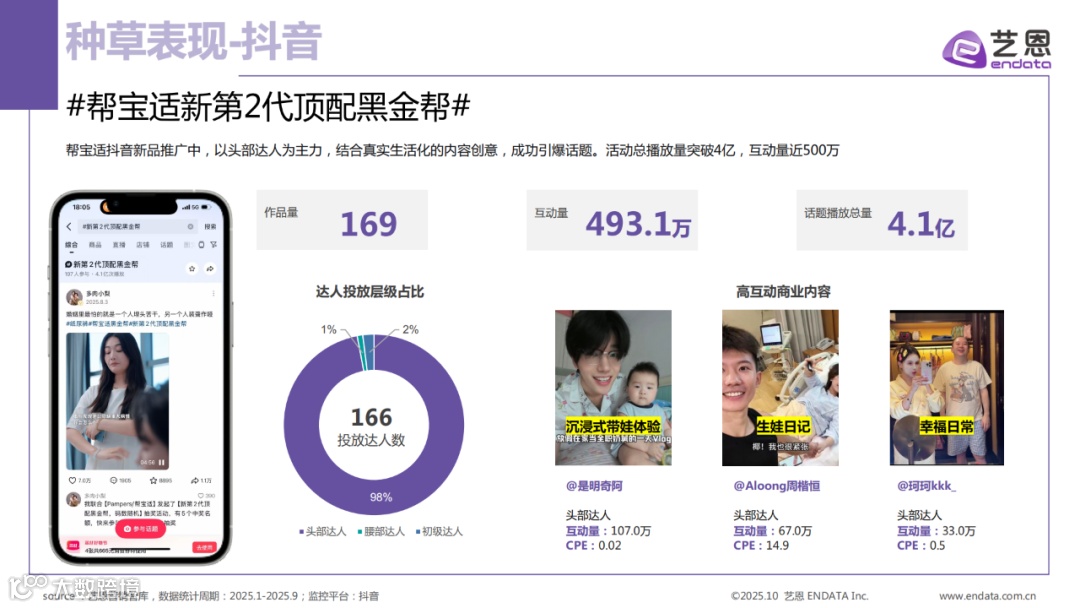1080x608 pixels.
Task: Tap the comment icon under the video
Action: [x=114, y=481]
